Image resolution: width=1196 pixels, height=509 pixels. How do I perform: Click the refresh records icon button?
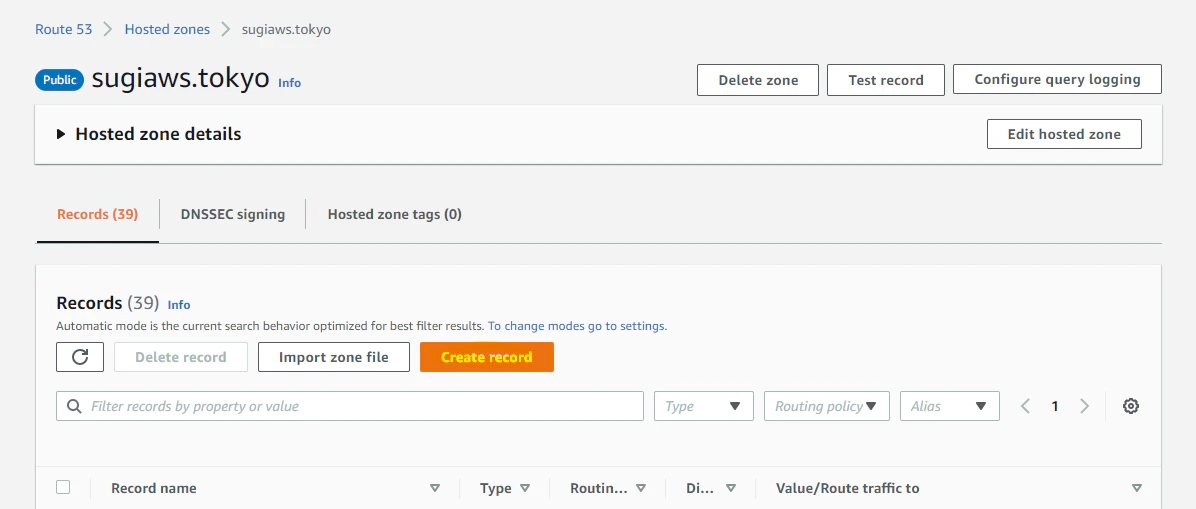click(80, 357)
